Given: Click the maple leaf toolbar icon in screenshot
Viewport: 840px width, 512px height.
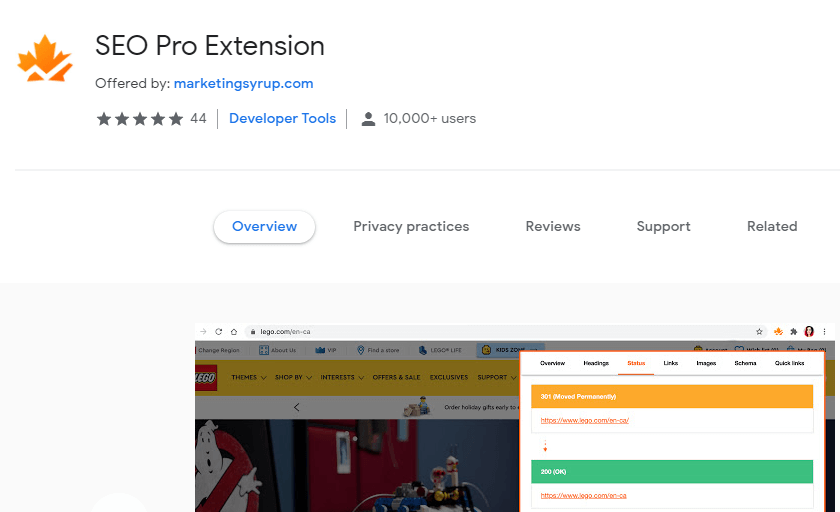Looking at the screenshot, I should click(778, 332).
